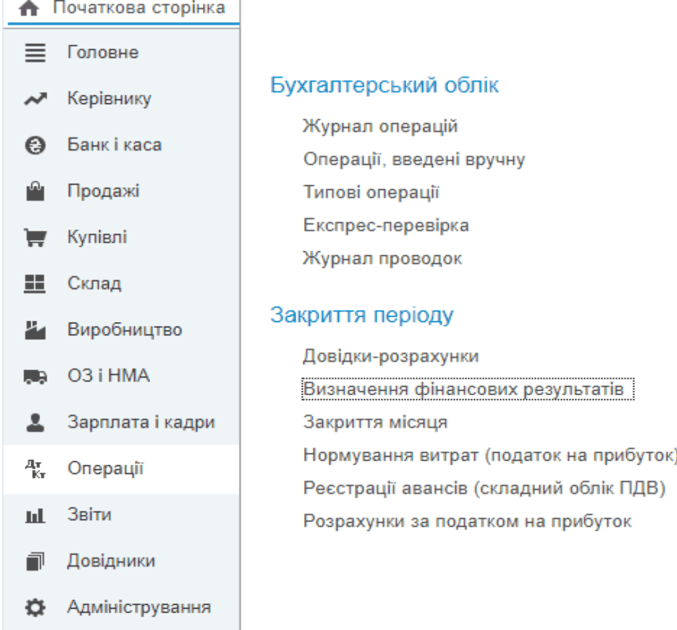
Task: Click the cart icon beside Купівлі
Action: click(30, 238)
